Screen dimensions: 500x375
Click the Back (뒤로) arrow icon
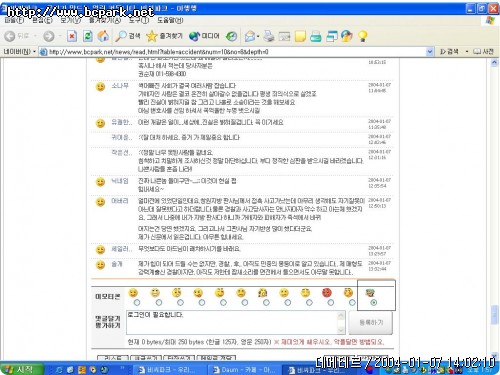point(10,36)
